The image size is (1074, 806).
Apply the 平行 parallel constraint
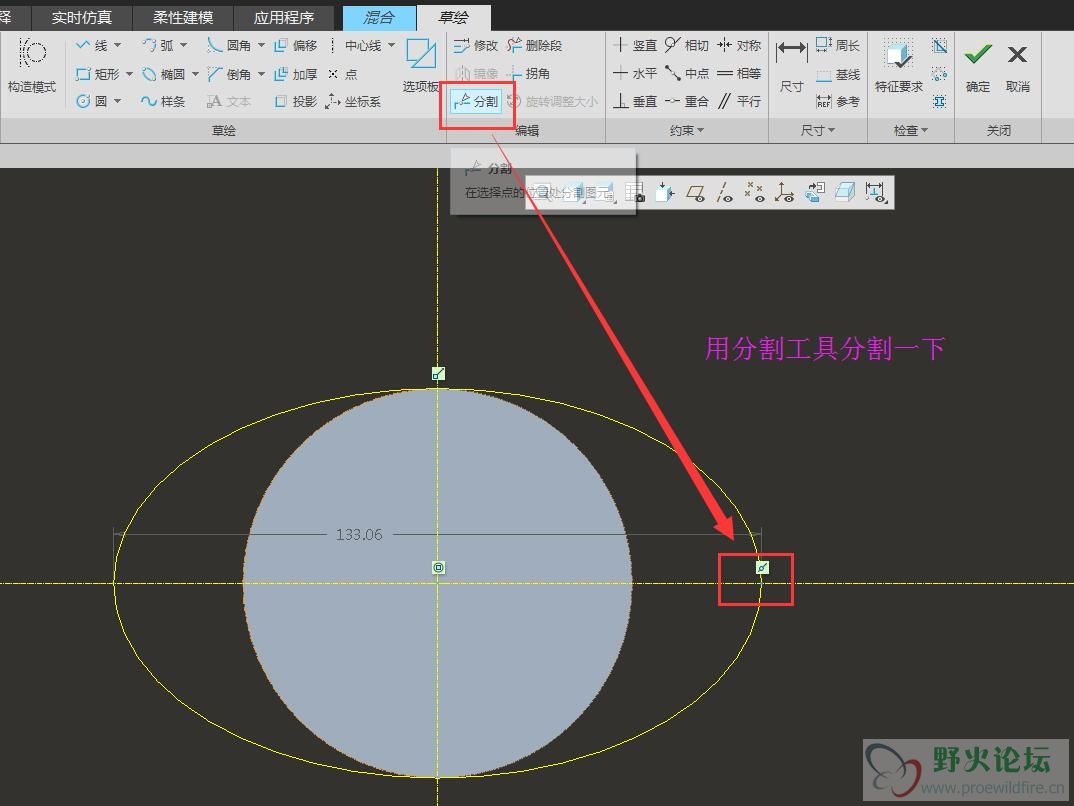click(739, 101)
